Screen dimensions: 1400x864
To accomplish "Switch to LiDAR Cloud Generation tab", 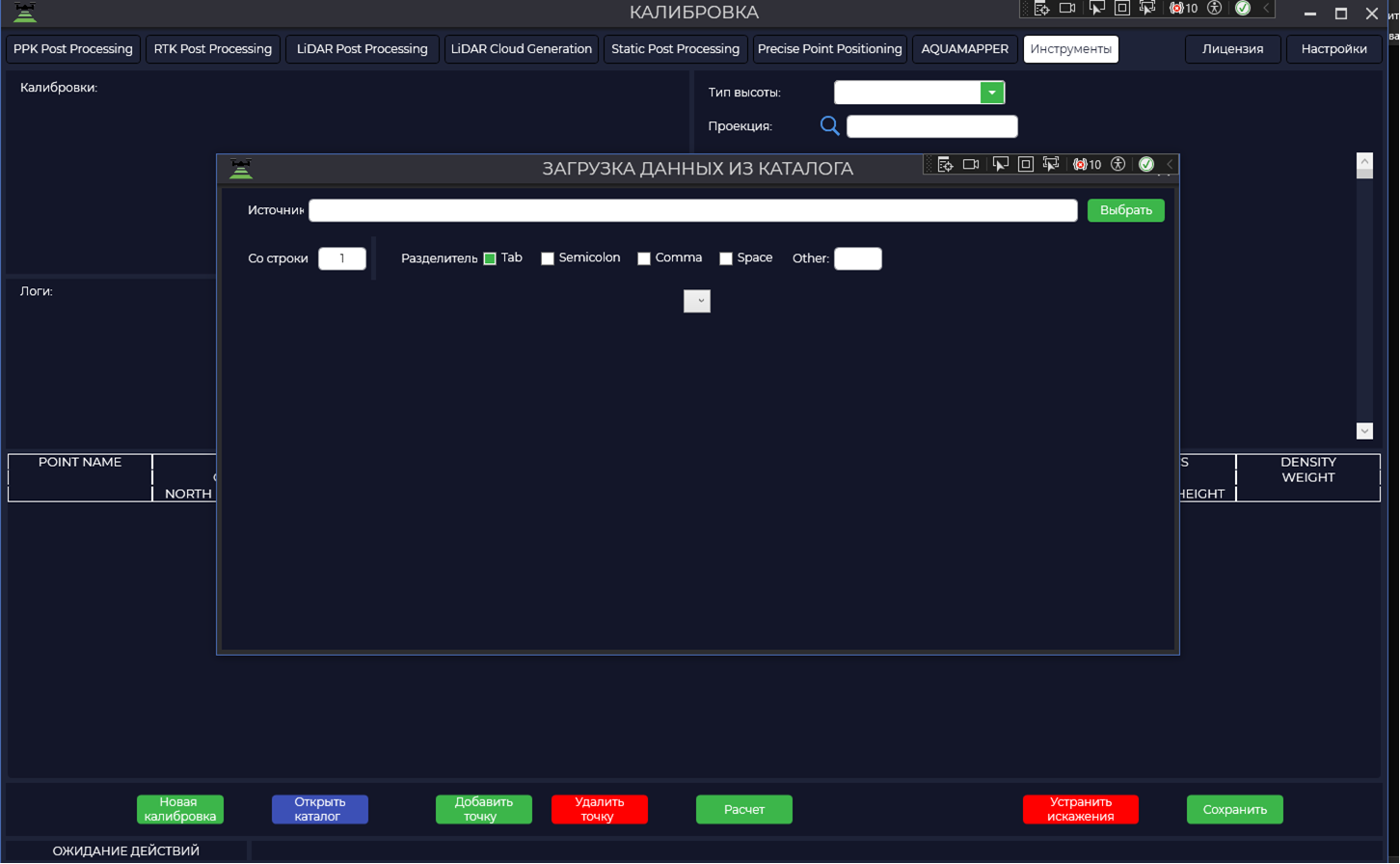I will (x=522, y=49).
